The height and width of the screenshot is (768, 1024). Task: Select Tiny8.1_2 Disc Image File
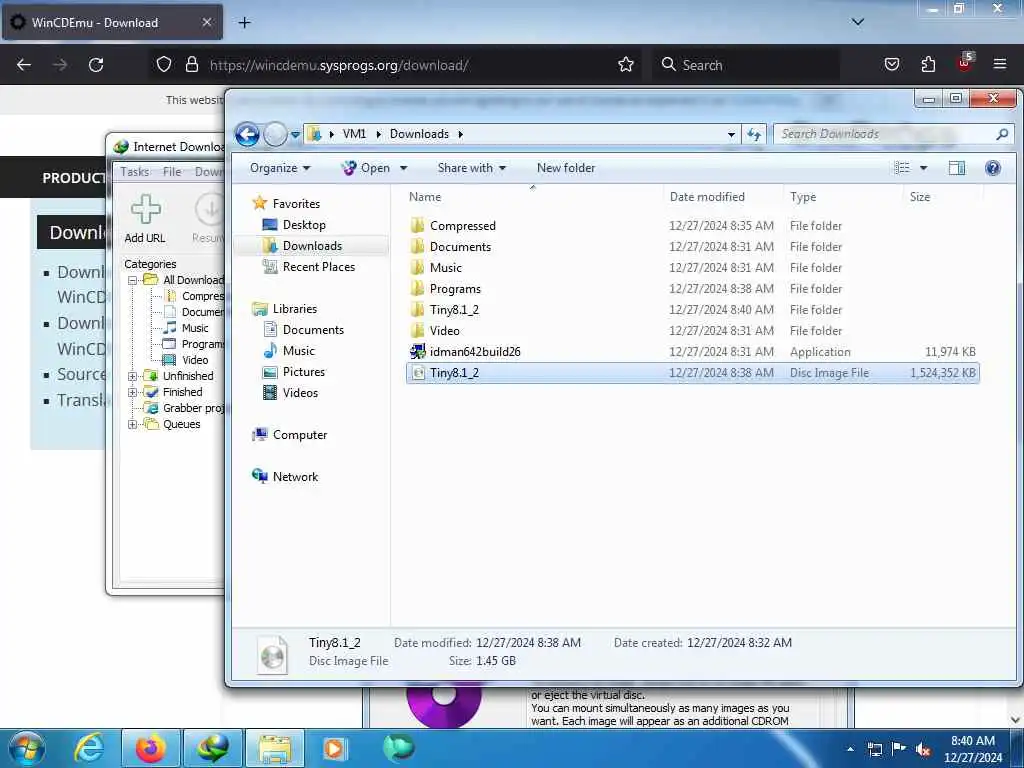click(692, 373)
